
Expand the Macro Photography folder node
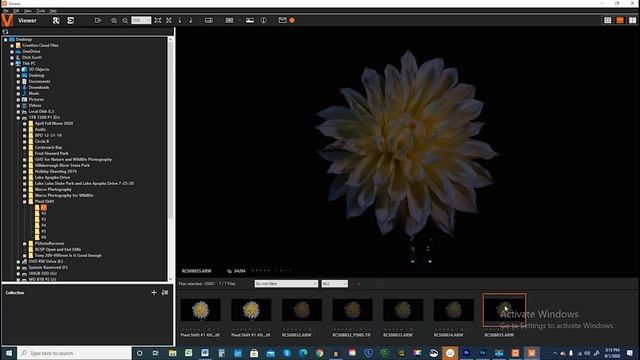24,190
